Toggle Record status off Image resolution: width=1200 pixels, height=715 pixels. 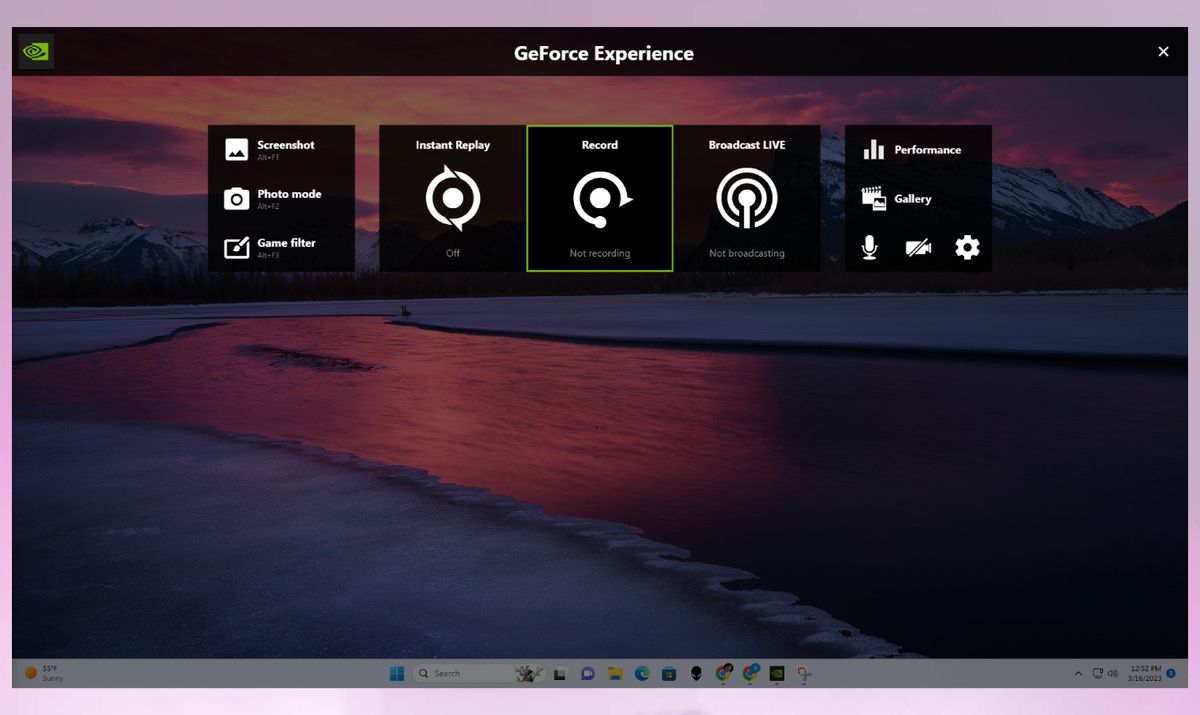click(599, 253)
